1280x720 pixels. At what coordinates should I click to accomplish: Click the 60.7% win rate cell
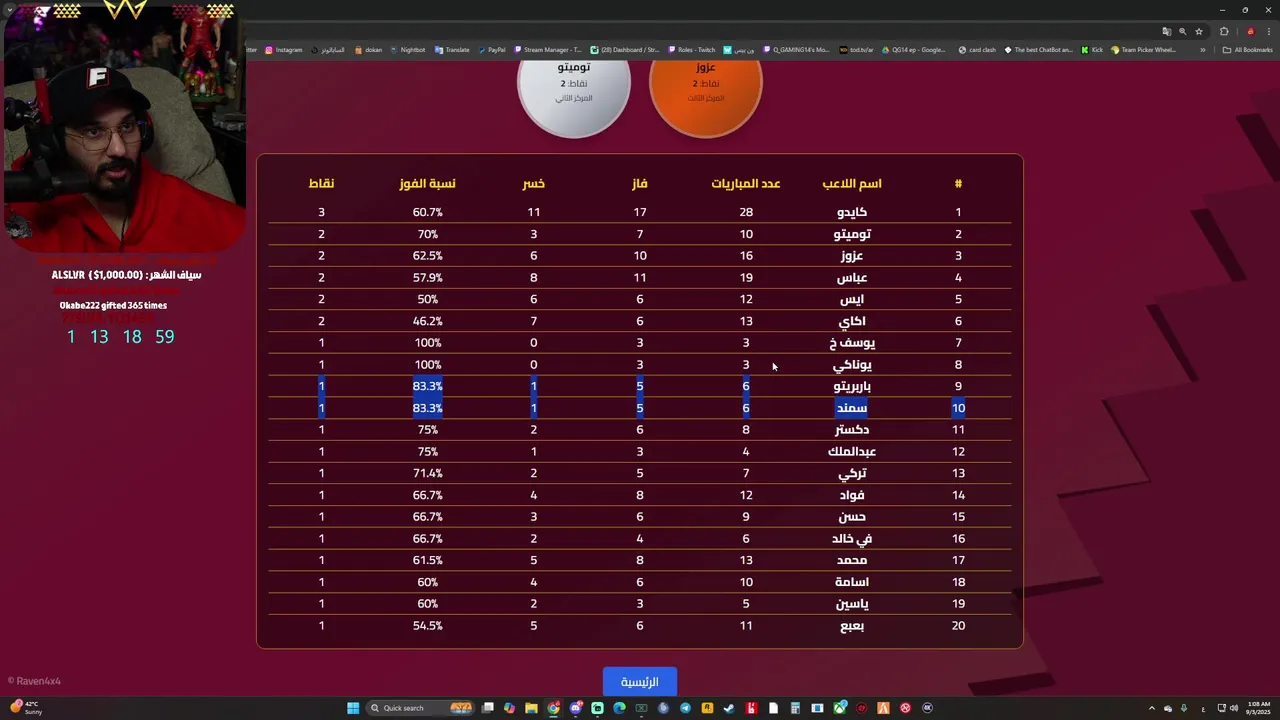coord(427,212)
